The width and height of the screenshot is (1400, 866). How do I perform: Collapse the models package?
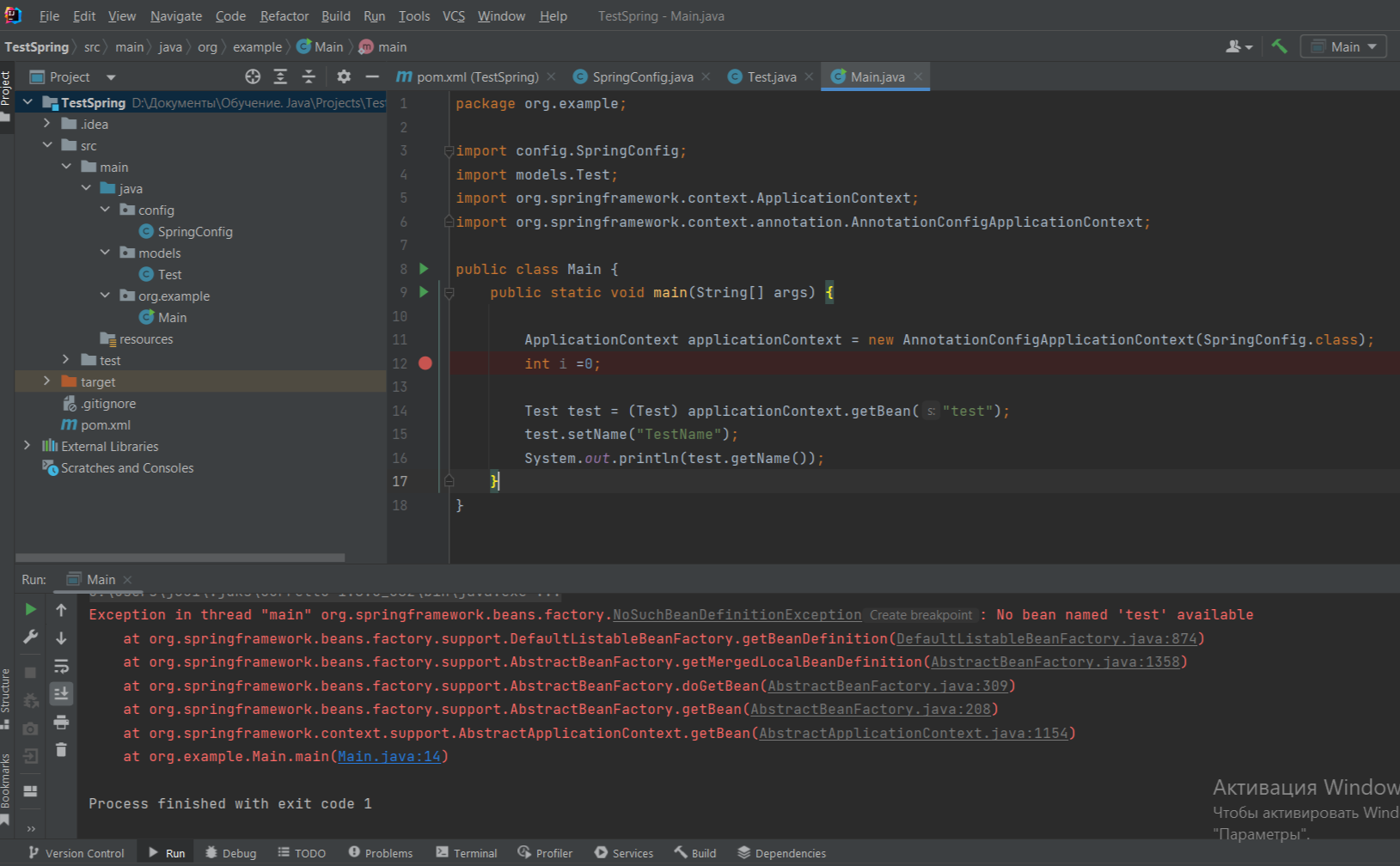[x=105, y=253]
